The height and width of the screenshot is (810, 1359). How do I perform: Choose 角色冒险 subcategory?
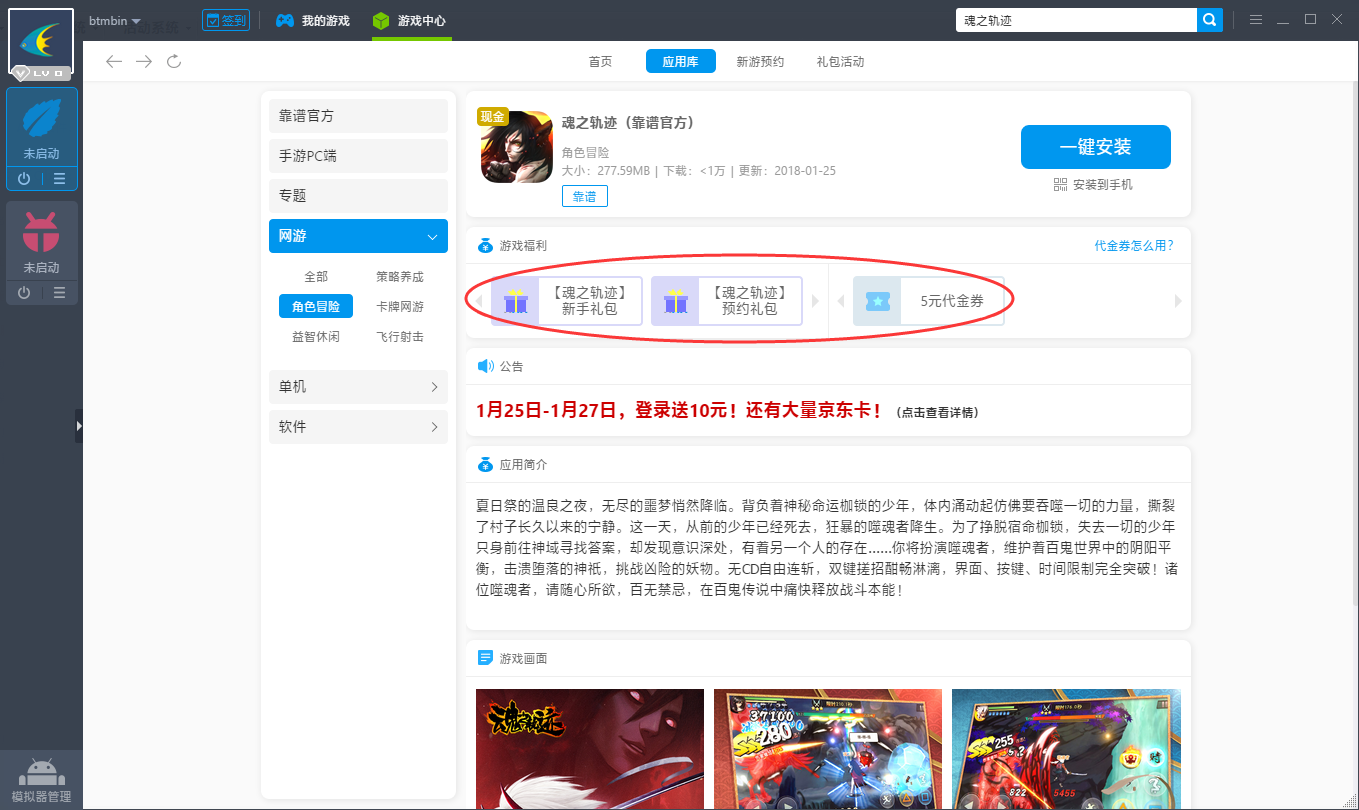(x=316, y=307)
